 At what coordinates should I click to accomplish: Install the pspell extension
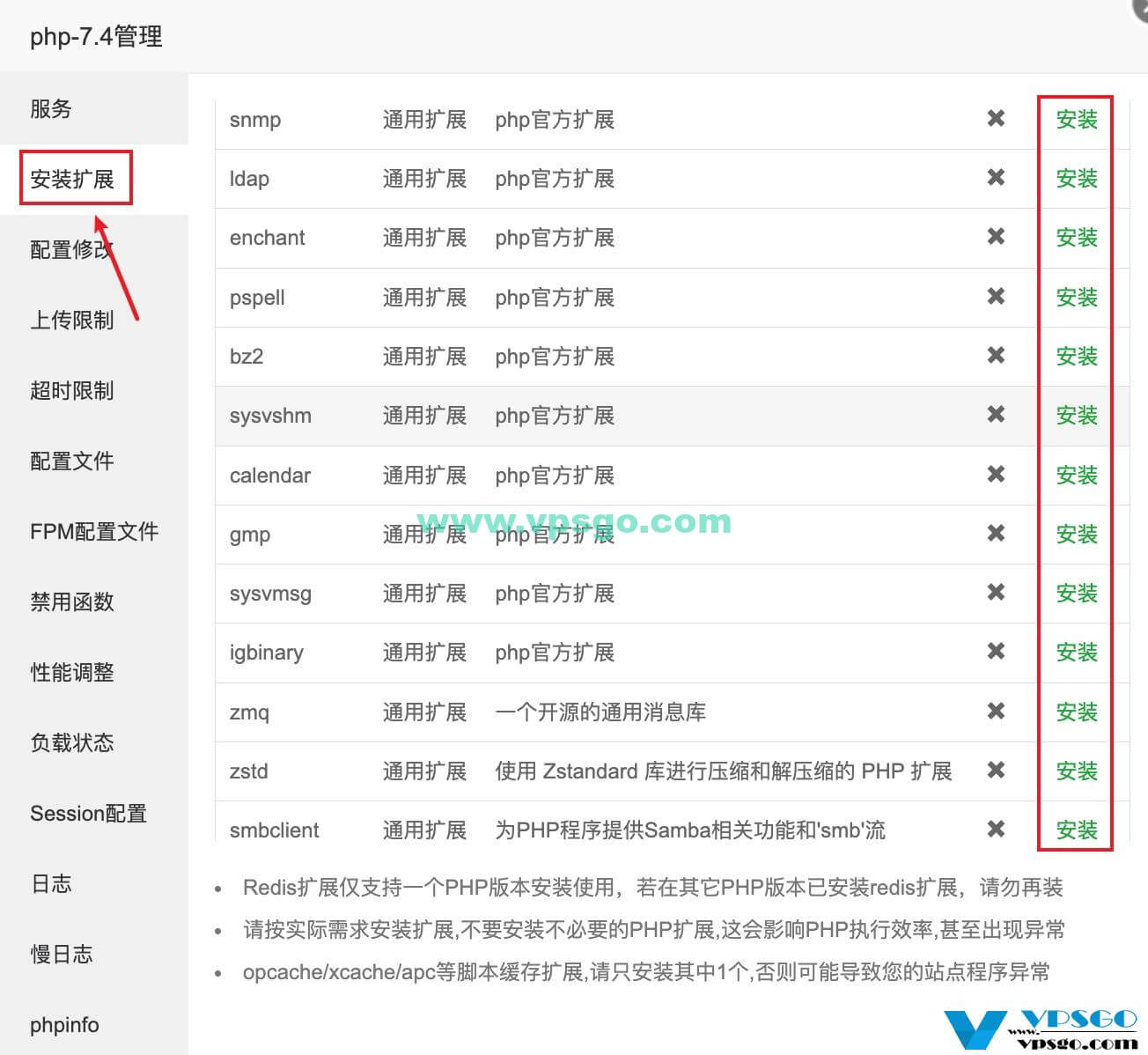(1077, 298)
